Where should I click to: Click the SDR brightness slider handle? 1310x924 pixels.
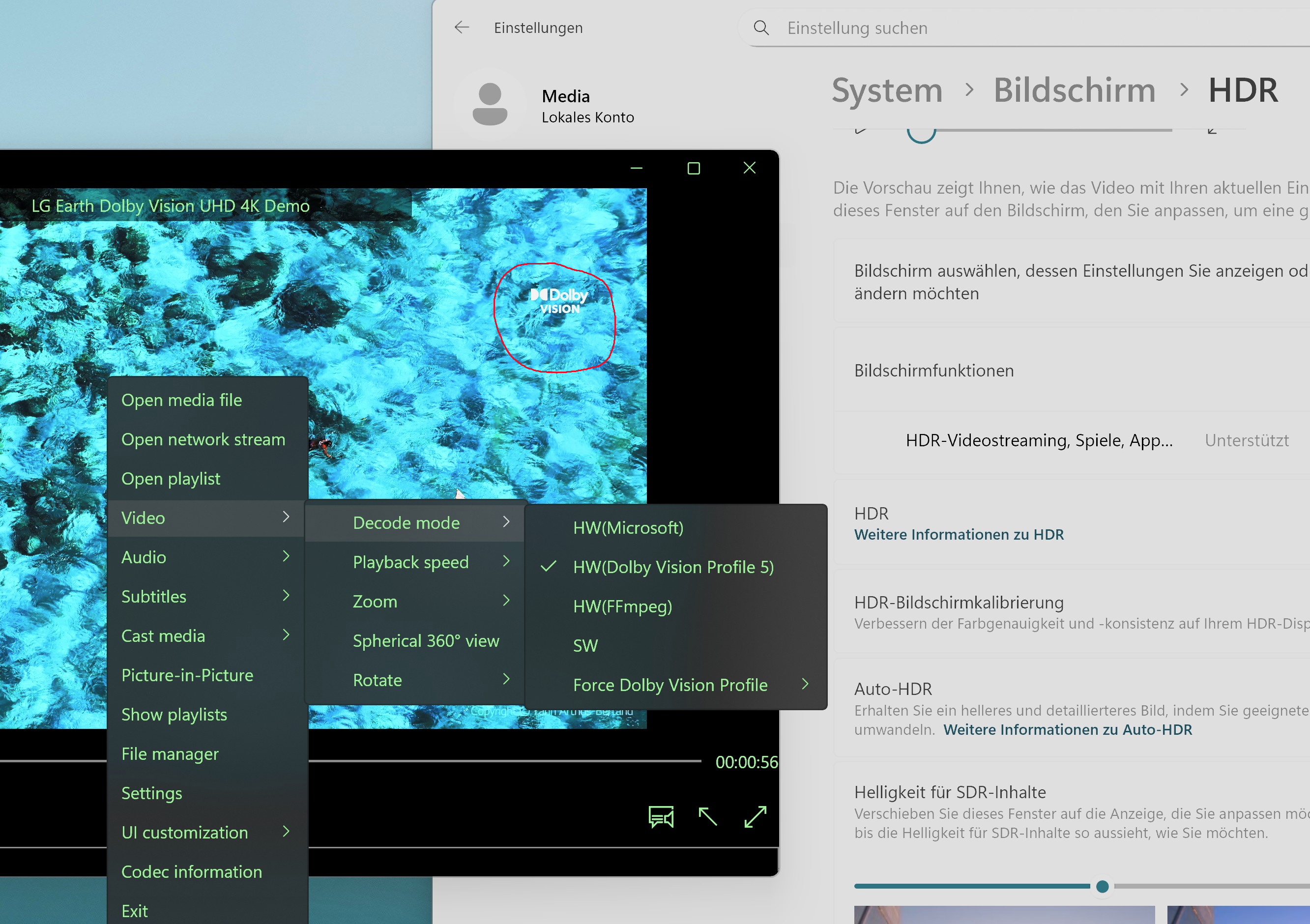click(x=1102, y=886)
